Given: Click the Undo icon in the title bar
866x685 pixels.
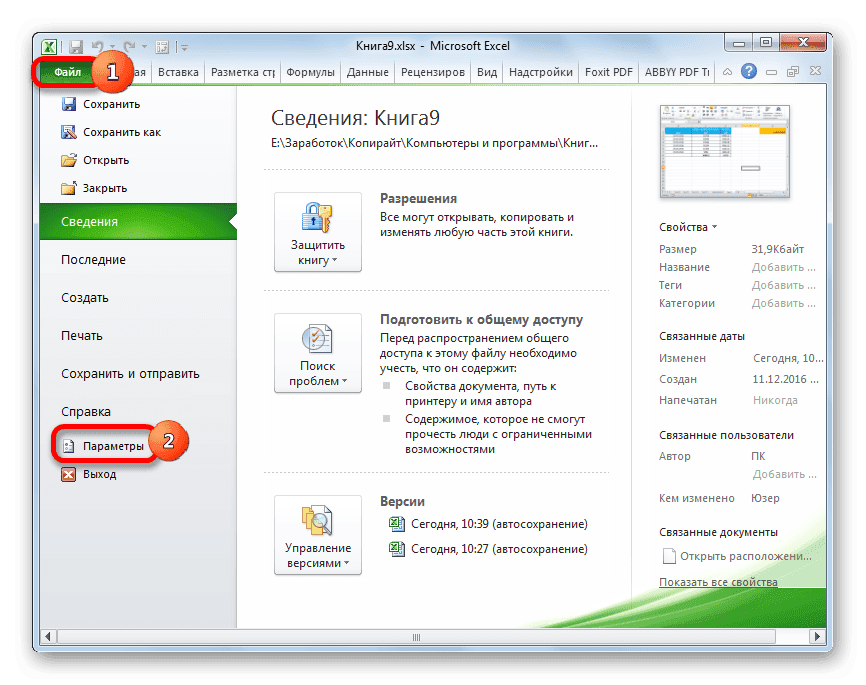Looking at the screenshot, I should [x=97, y=45].
